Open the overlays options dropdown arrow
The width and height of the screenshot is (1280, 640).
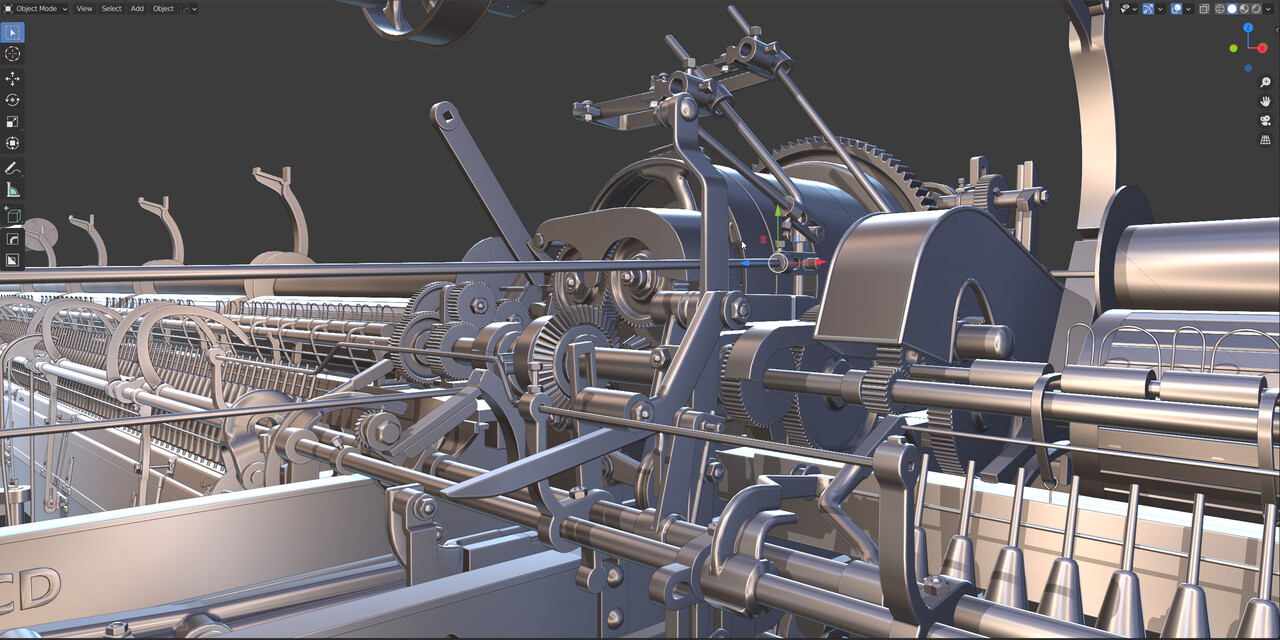coord(1188,9)
